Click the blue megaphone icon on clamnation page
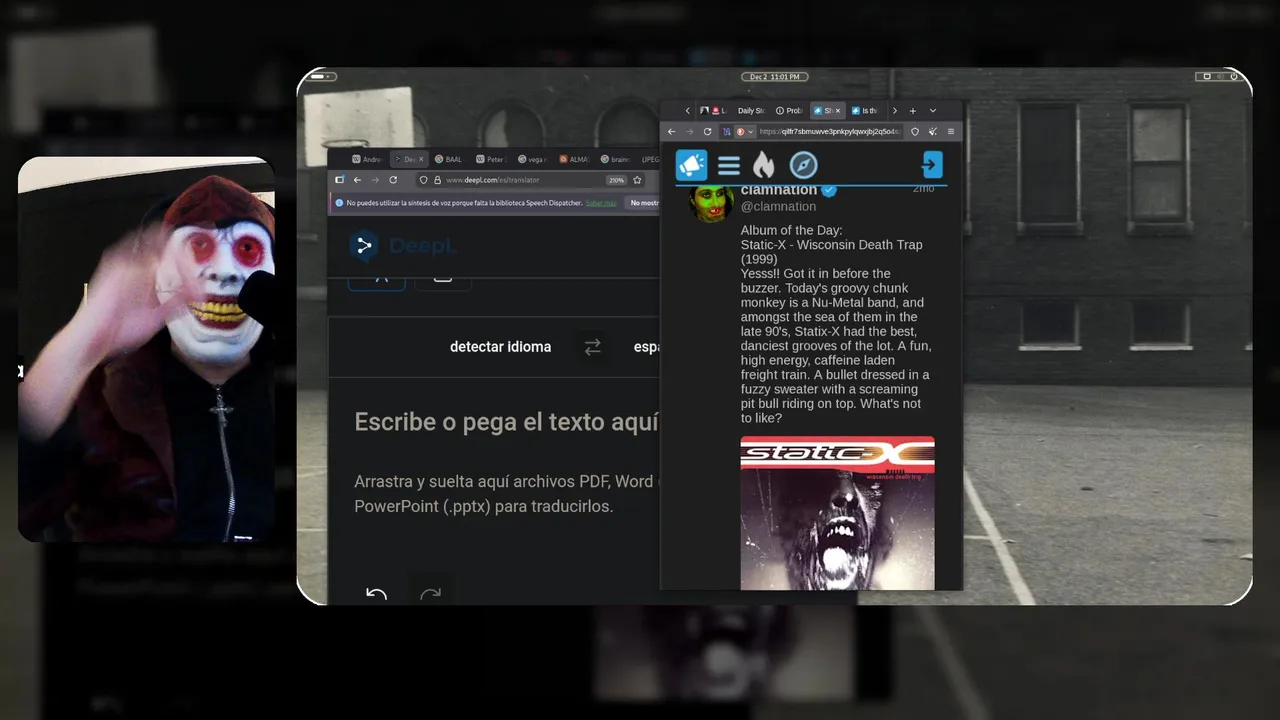This screenshot has height=720, width=1280. [x=691, y=165]
